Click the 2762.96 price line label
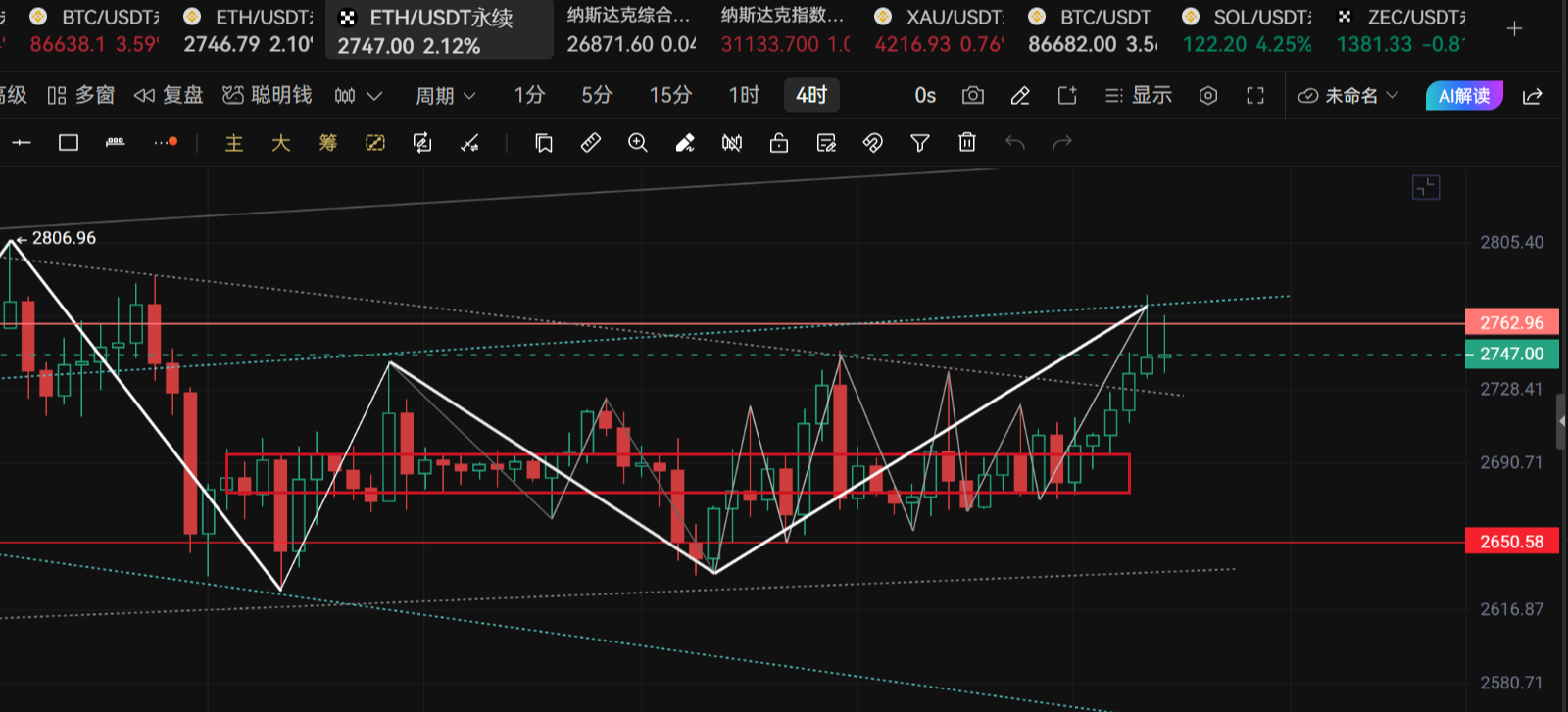 1511,322
